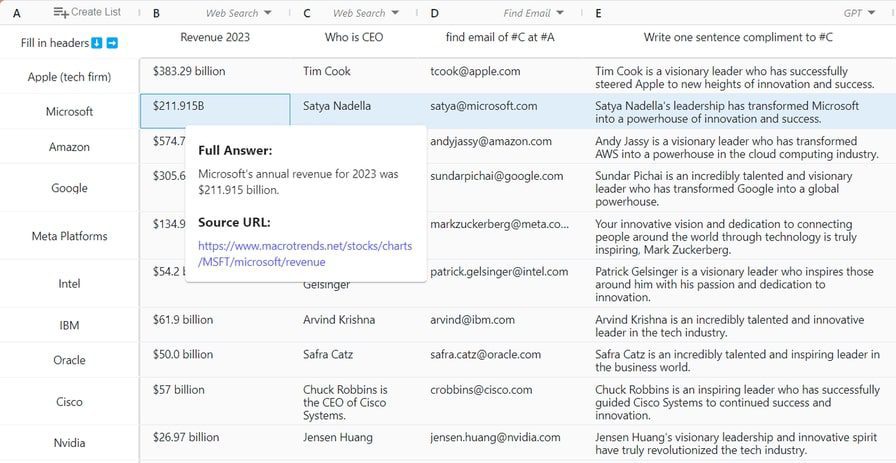Click the Satya Nadella compliment cell

tap(739, 111)
